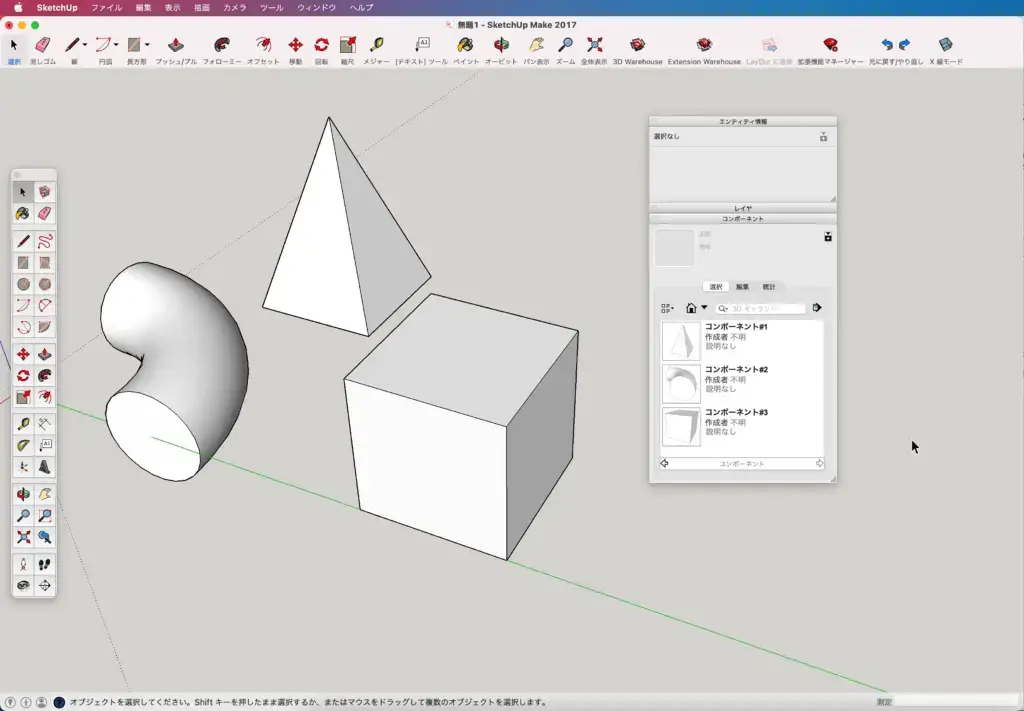Pick the Freehand tool in the floating palette
Image resolution: width=1024 pixels, height=711 pixels.
click(44, 242)
